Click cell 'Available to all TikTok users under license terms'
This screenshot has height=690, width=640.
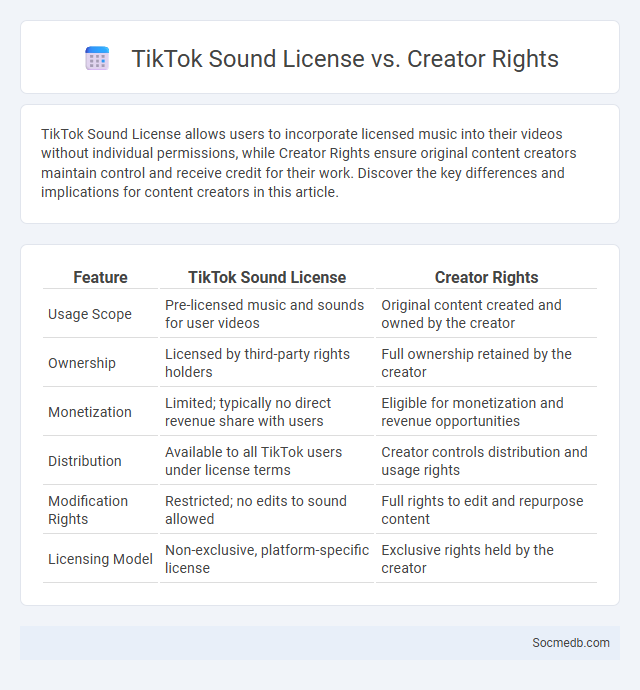[267, 461]
